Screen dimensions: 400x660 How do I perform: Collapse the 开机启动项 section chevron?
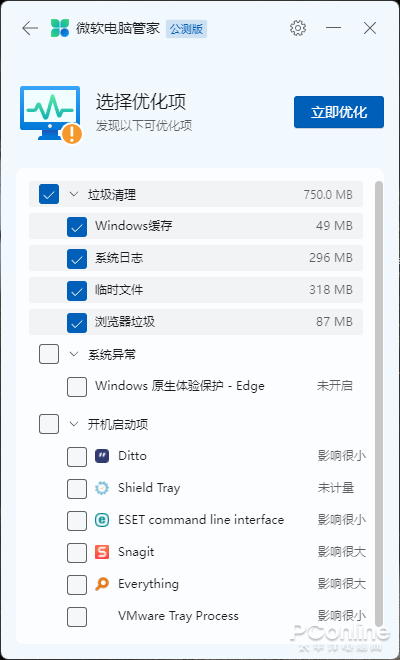point(74,424)
